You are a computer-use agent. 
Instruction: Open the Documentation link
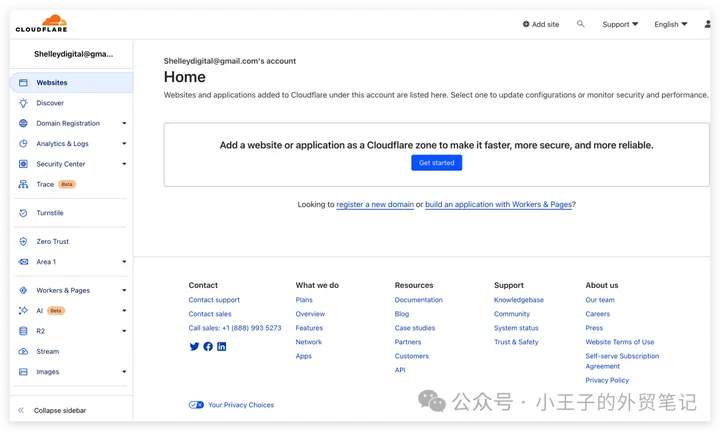pyautogui.click(x=418, y=300)
